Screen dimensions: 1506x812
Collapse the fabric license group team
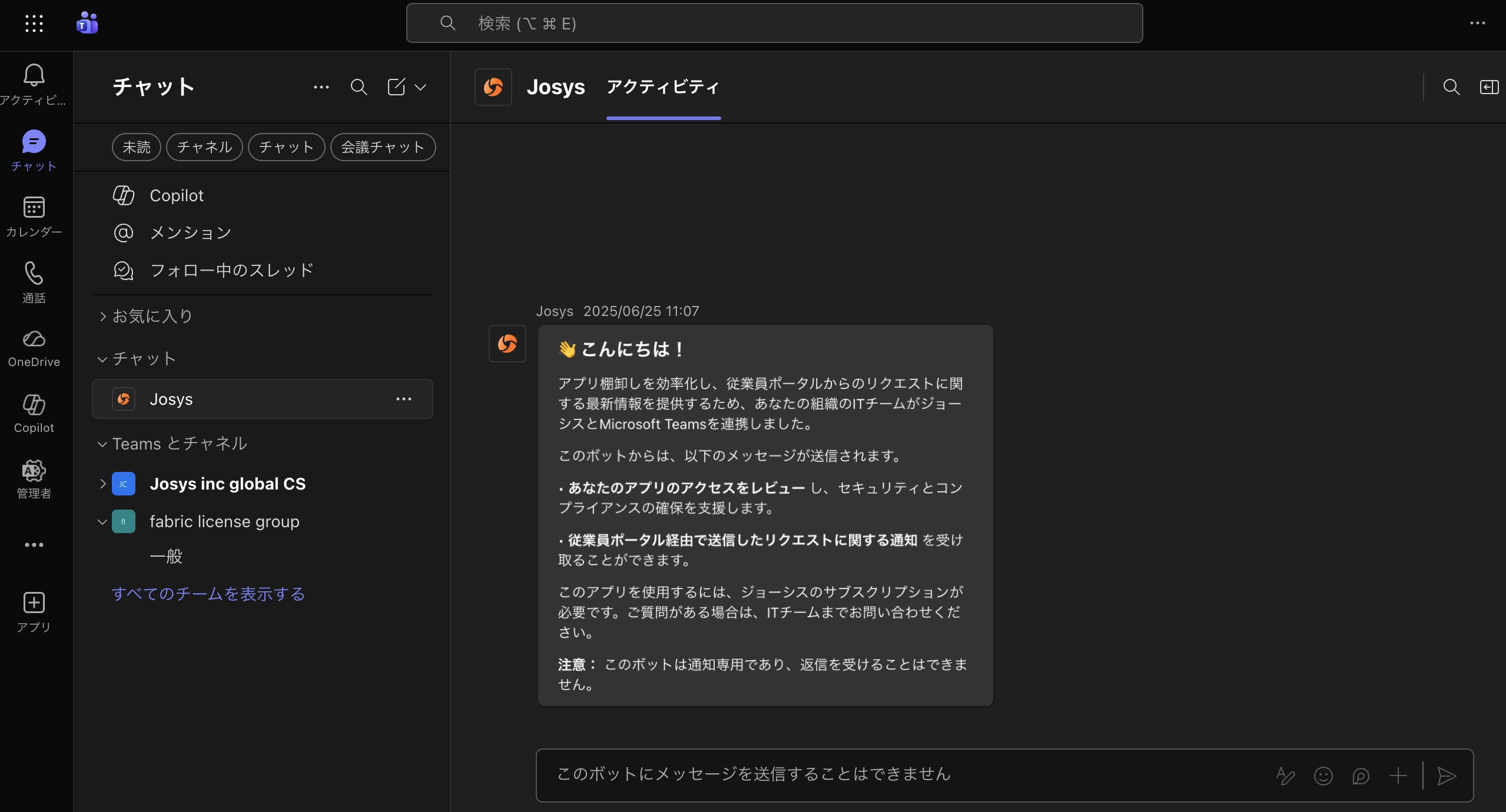pos(102,522)
